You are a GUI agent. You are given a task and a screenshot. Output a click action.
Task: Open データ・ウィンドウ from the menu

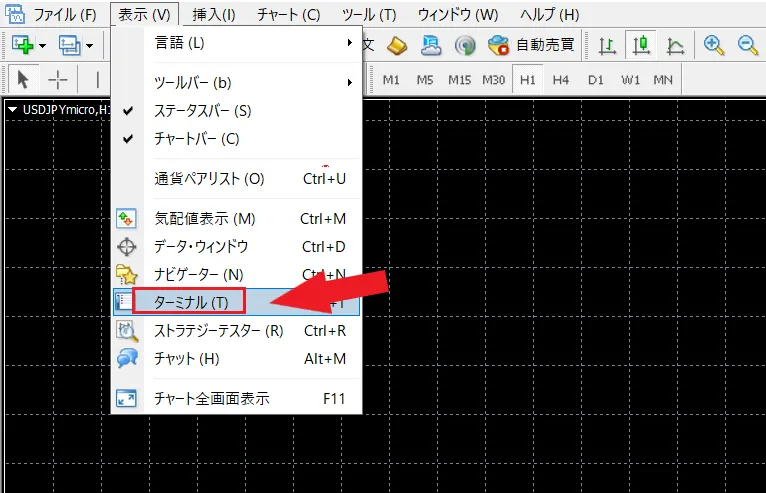[x=237, y=247]
